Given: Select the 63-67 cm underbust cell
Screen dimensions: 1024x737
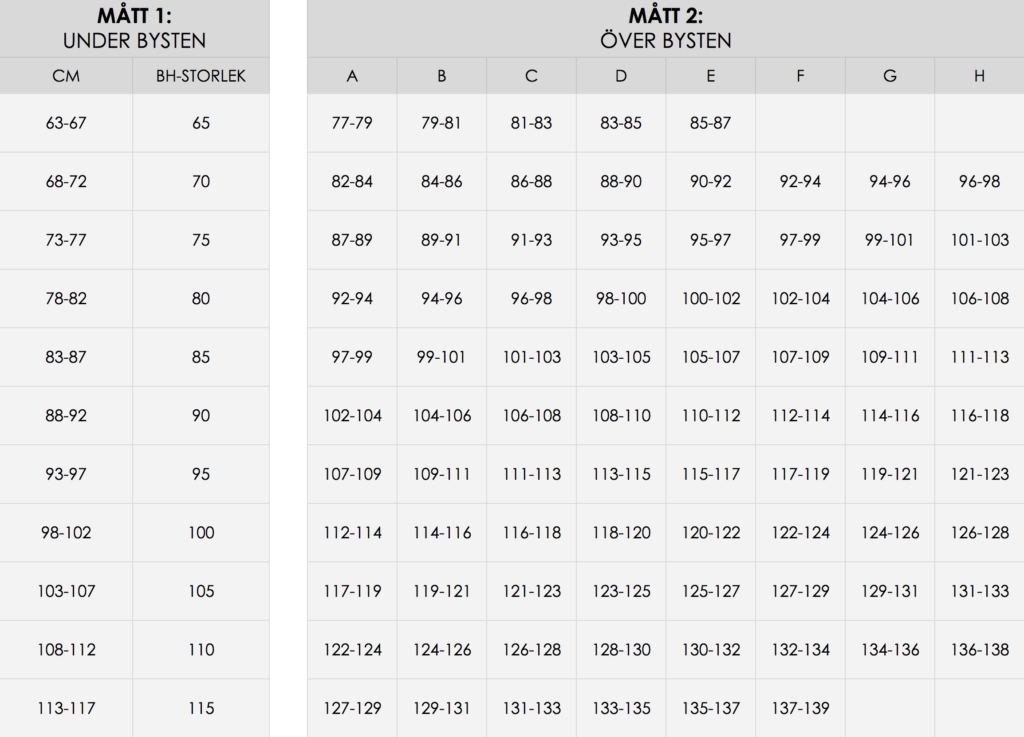Looking at the screenshot, I should tap(66, 123).
